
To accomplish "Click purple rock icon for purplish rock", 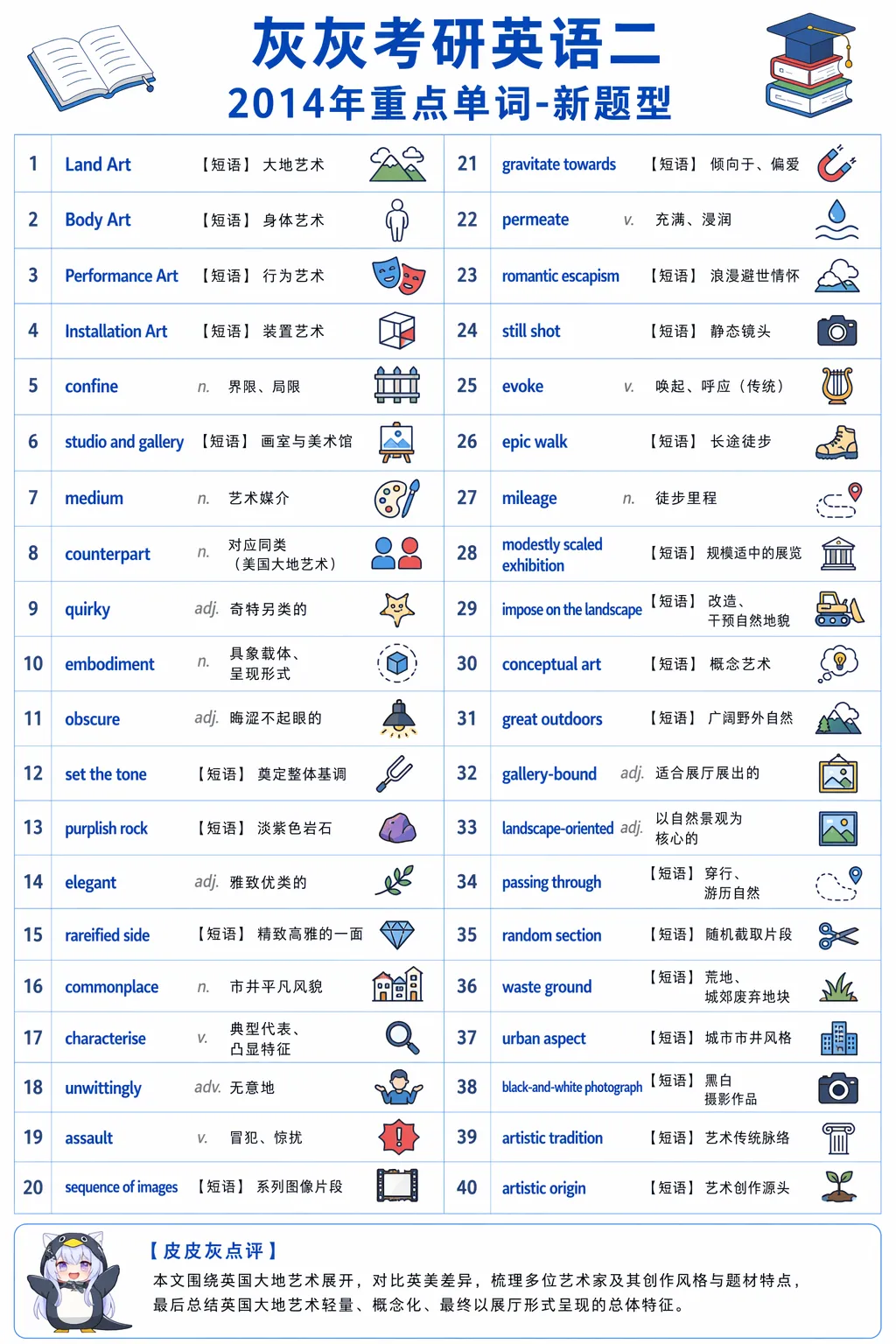I will coord(397,828).
